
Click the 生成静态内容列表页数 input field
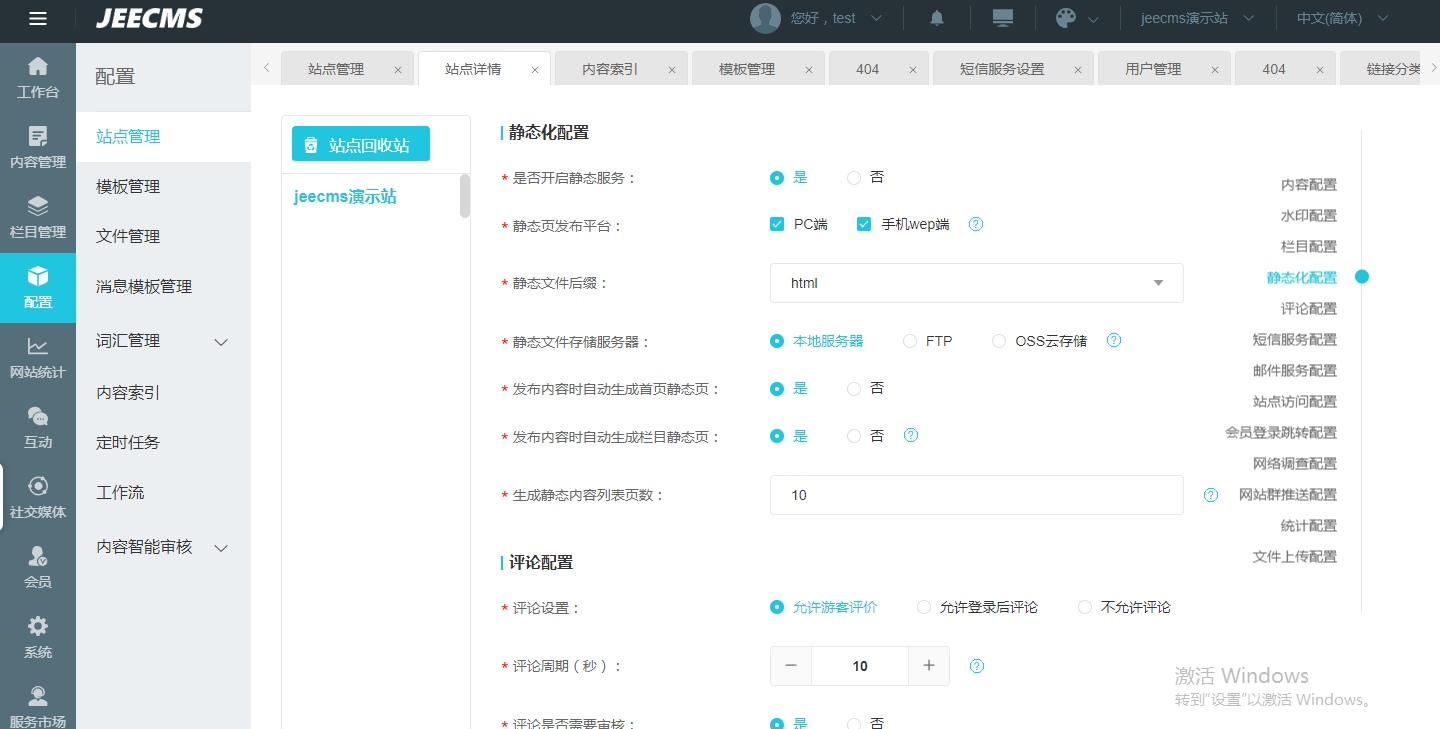click(976, 495)
